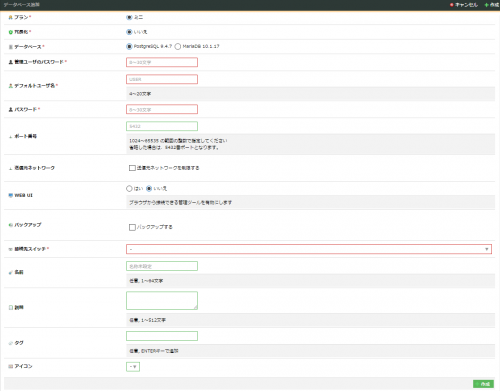Click 作成 in the top header bar

pos(492,5)
